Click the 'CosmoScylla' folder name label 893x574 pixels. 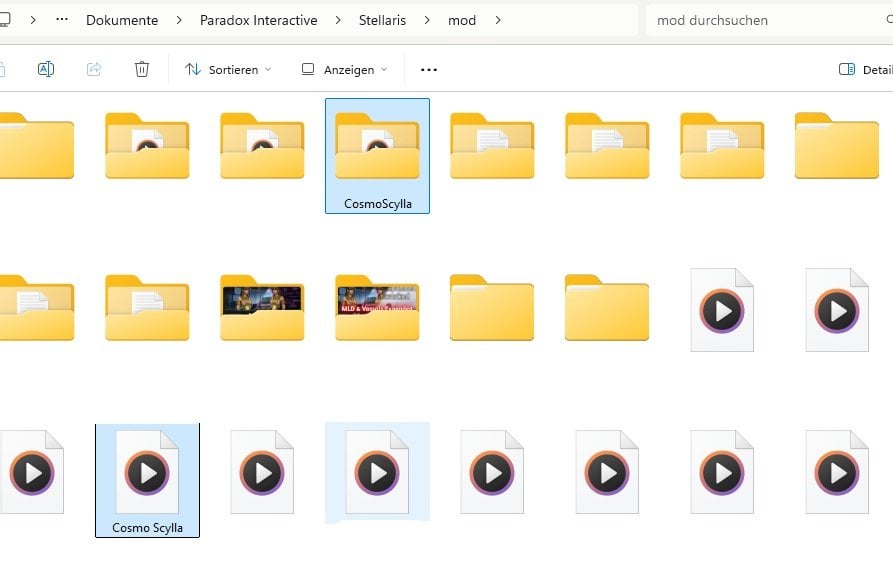pyautogui.click(x=378, y=204)
